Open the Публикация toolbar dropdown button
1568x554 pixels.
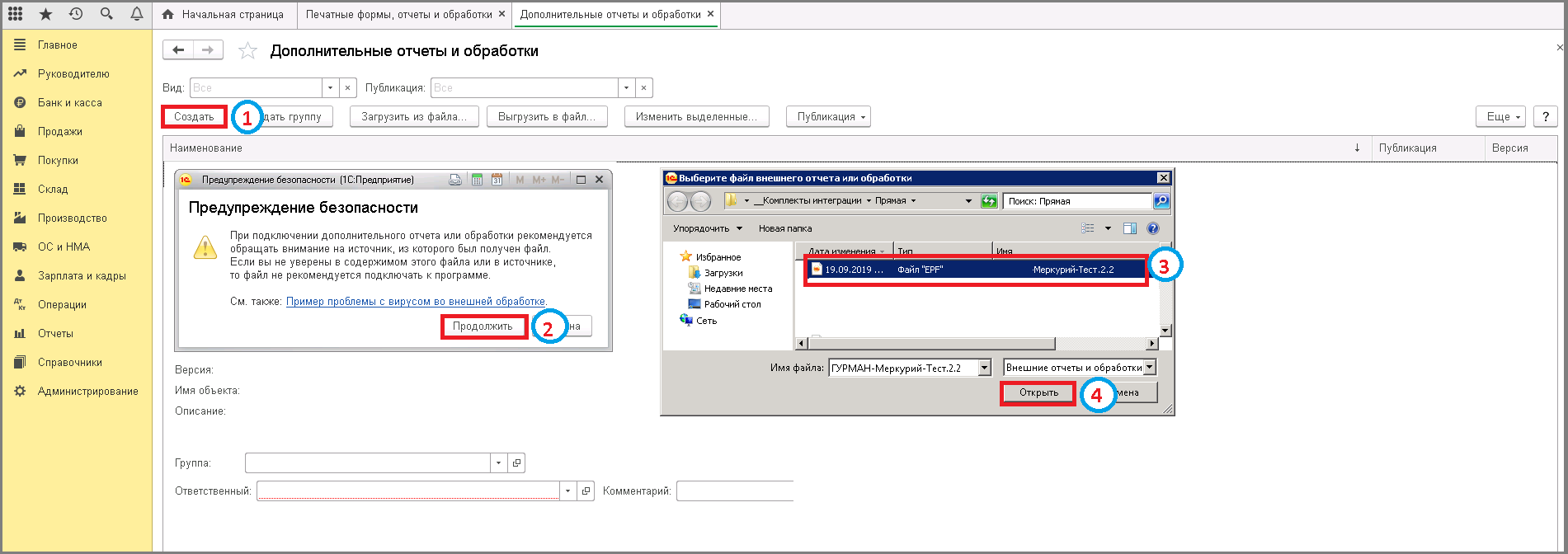point(828,117)
